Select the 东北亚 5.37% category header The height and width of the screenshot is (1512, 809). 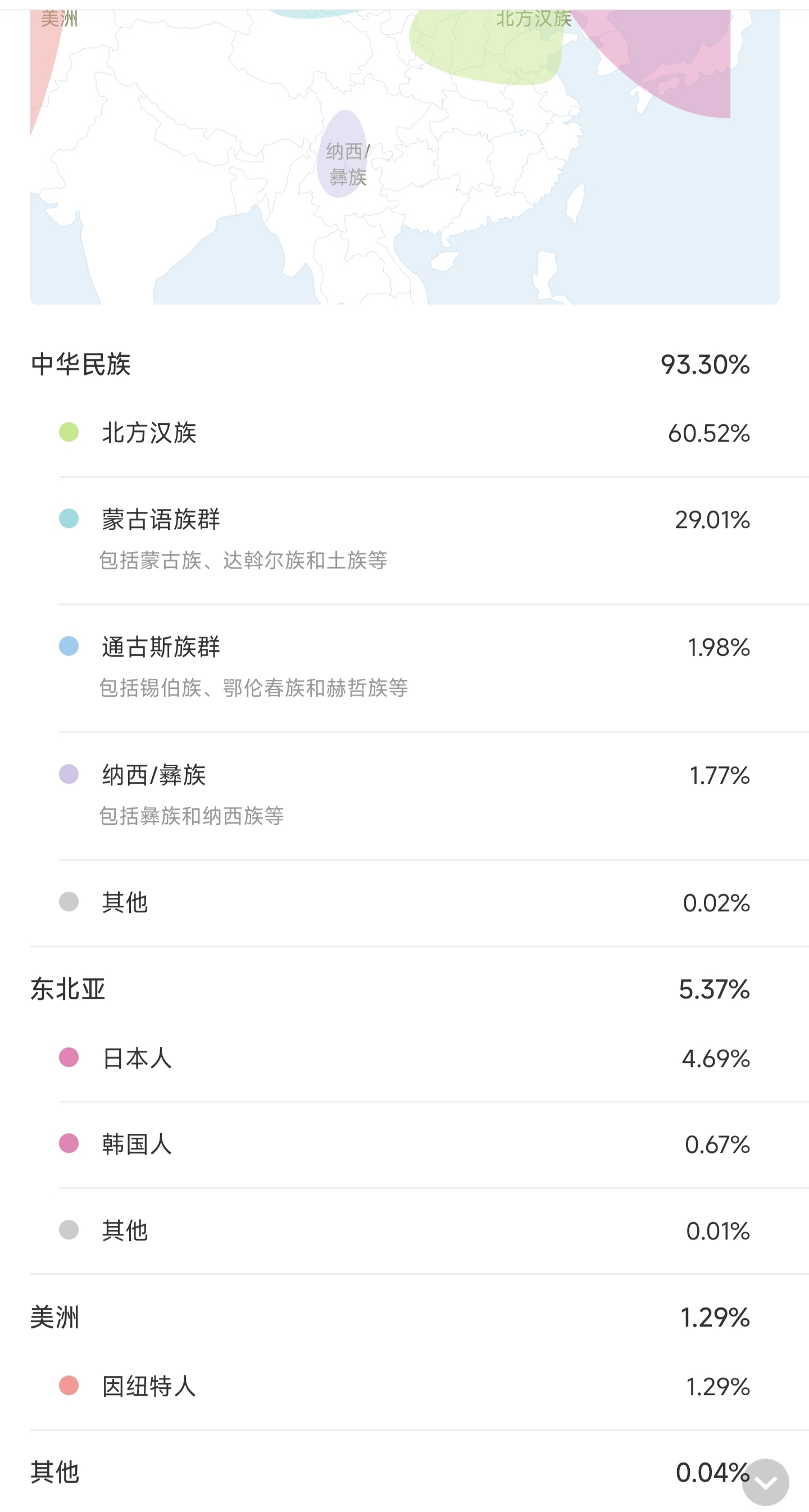pos(390,989)
